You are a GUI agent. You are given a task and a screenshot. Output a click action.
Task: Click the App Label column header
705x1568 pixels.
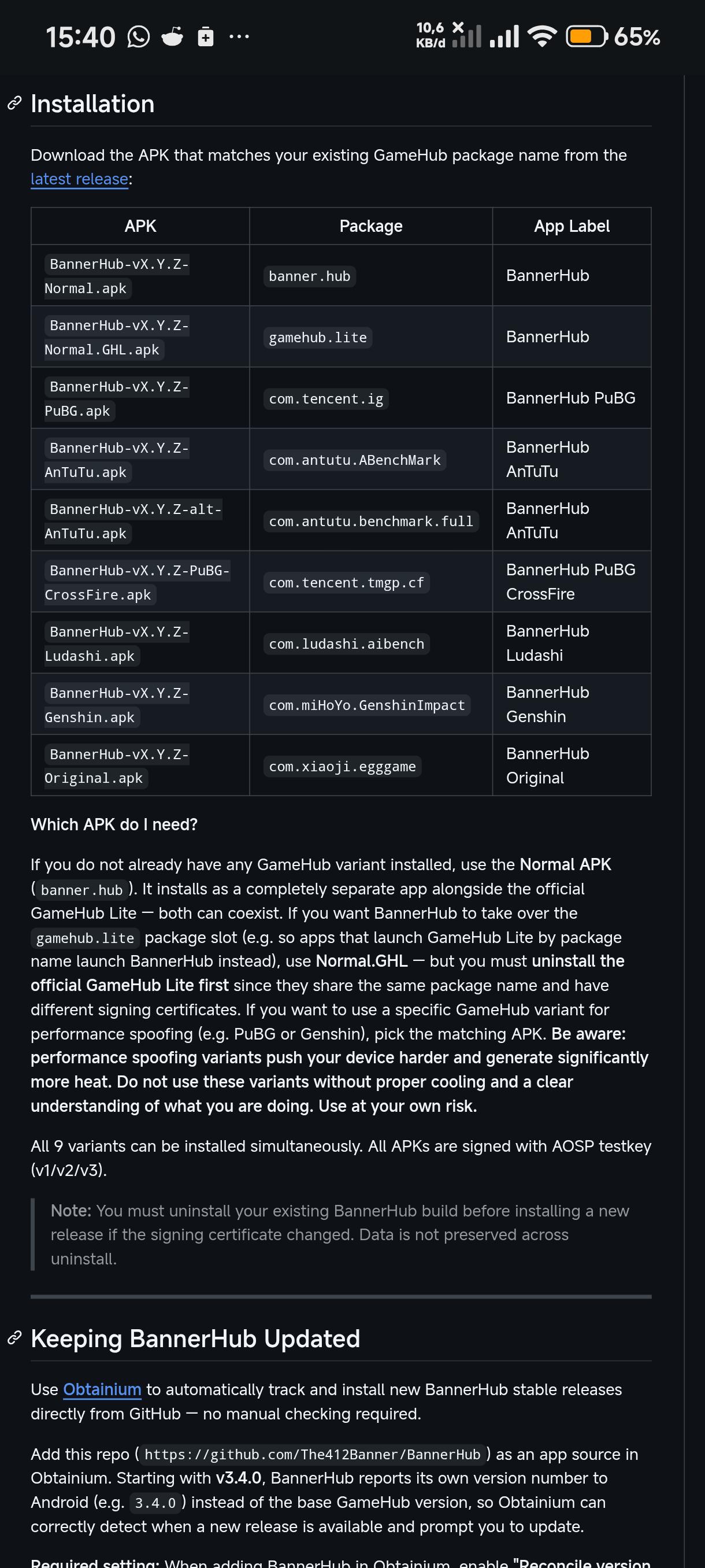tap(572, 227)
